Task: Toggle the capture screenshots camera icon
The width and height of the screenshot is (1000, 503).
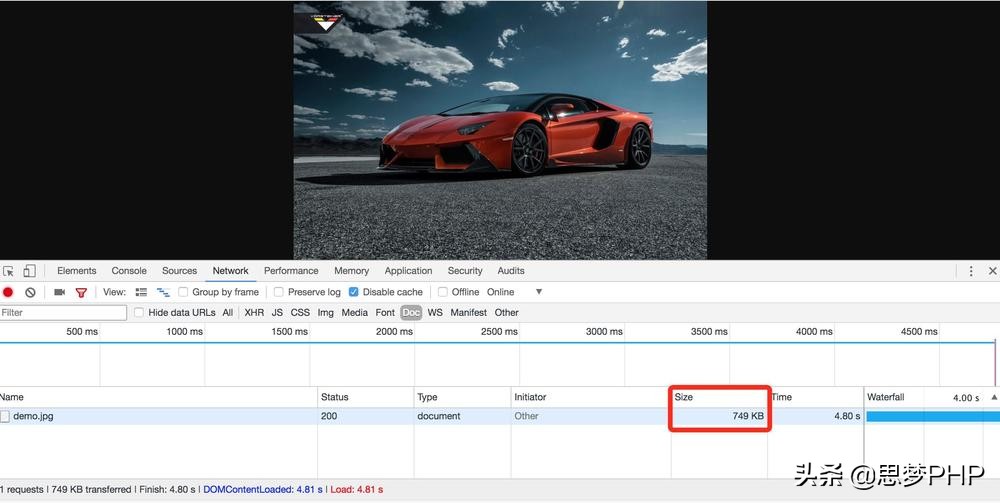Action: pyautogui.click(x=59, y=292)
